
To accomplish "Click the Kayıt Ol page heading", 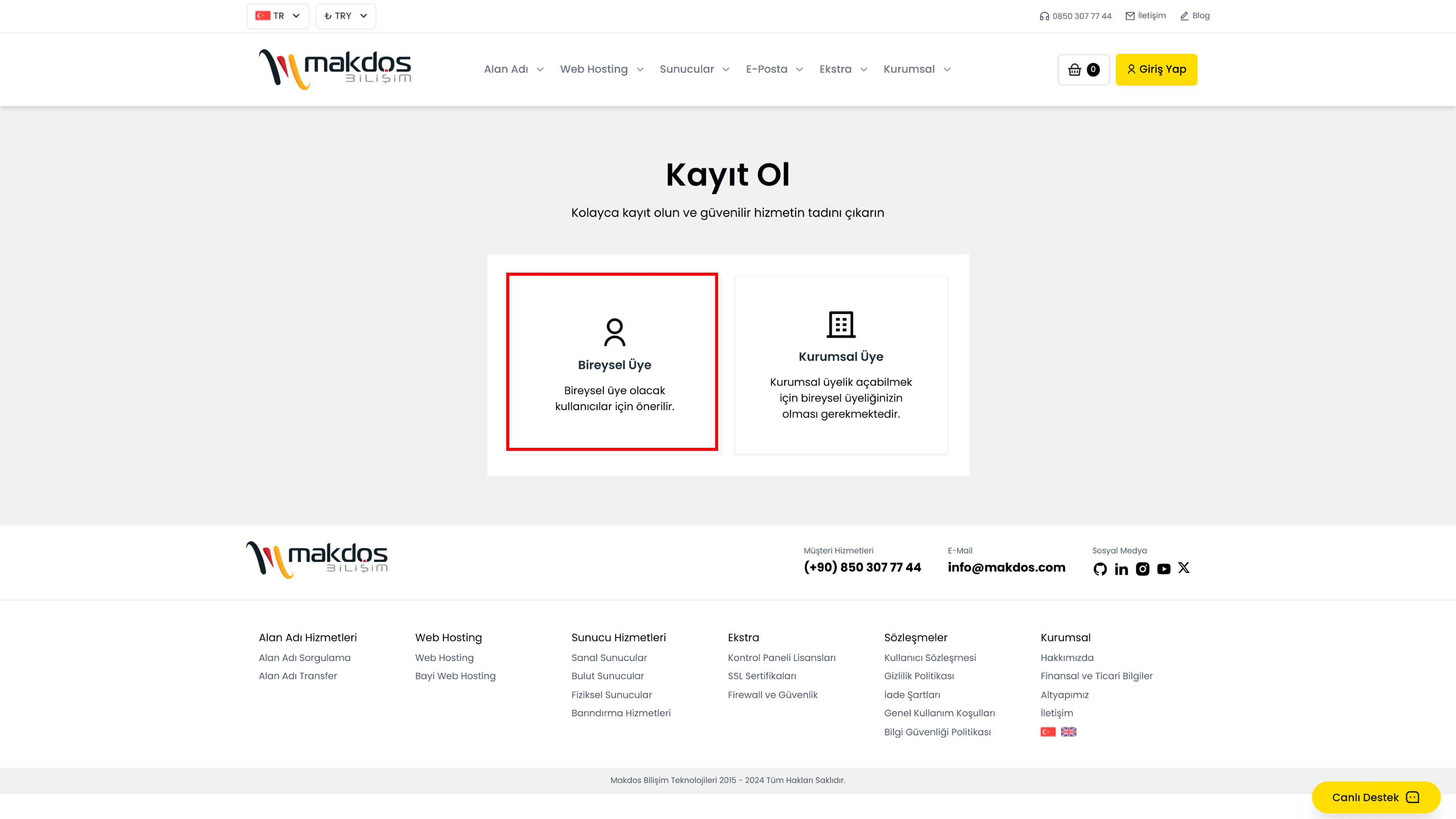I will pos(728,175).
